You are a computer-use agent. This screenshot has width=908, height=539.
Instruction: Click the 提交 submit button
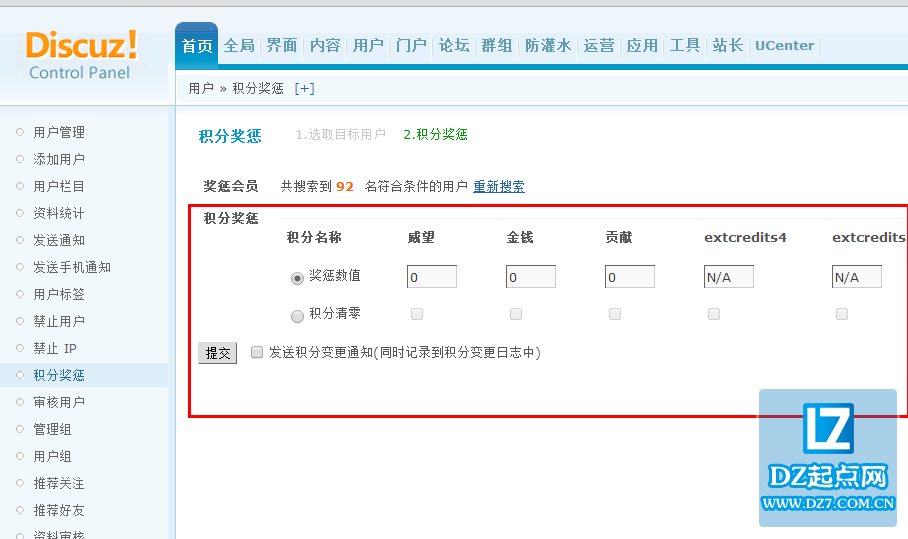[x=217, y=353]
